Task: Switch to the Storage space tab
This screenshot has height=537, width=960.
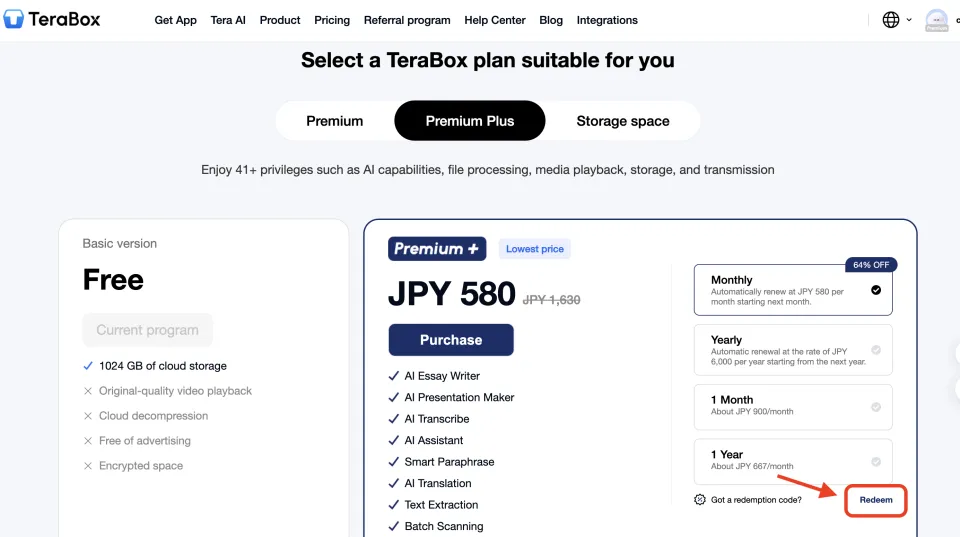Action: pyautogui.click(x=622, y=121)
